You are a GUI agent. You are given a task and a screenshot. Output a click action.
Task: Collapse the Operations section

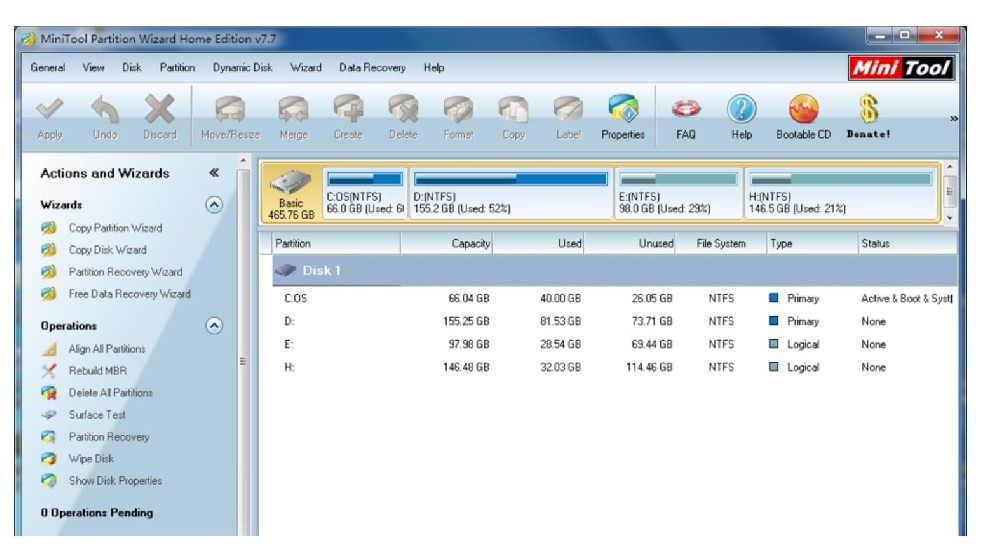pyautogui.click(x=214, y=325)
